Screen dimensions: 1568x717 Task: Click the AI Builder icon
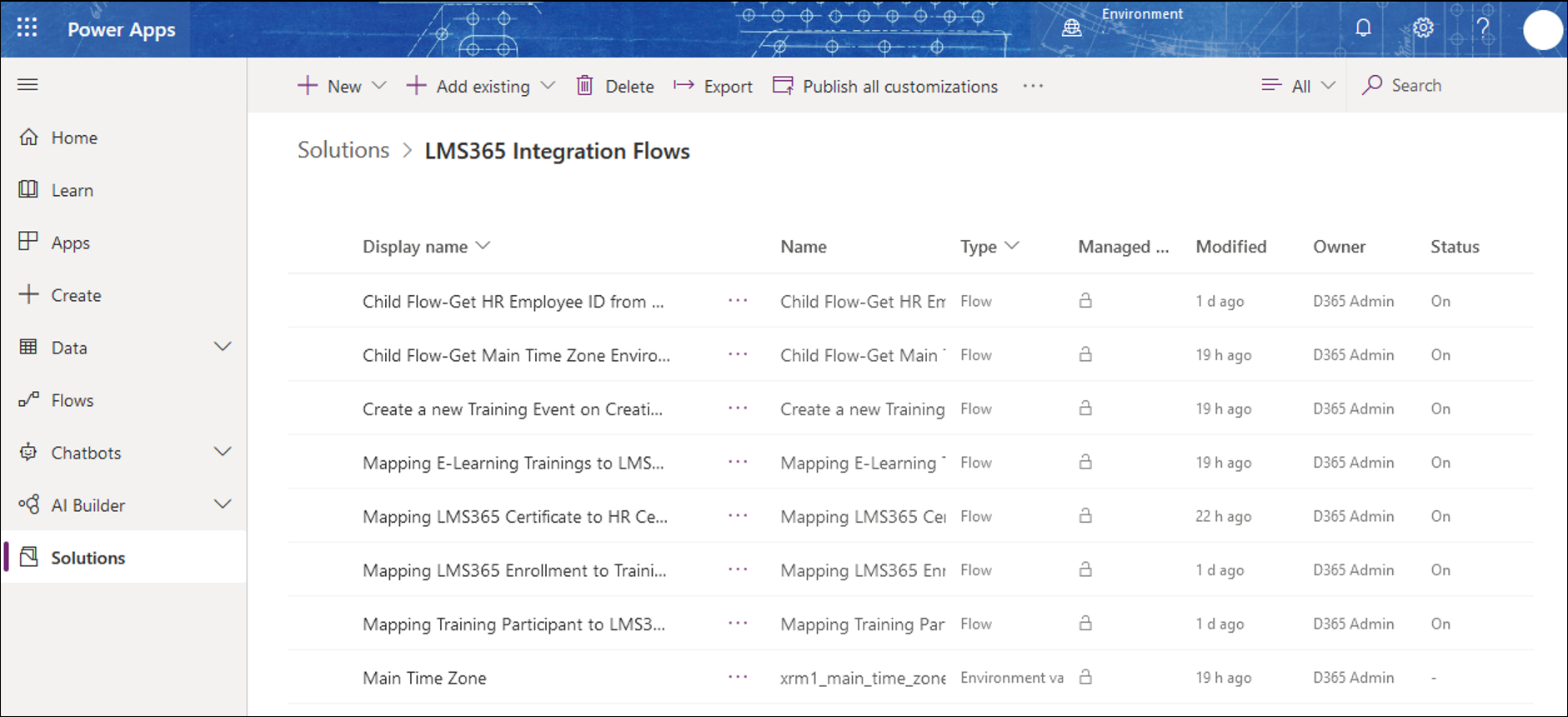[x=28, y=504]
